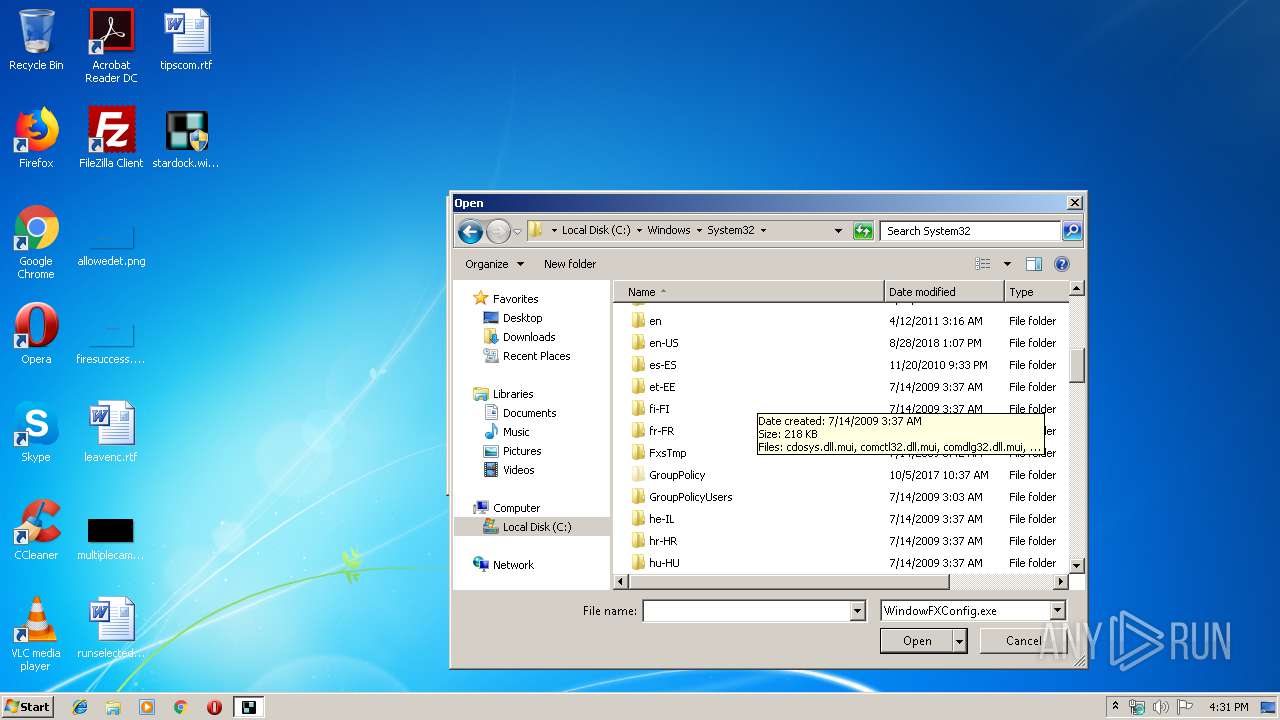This screenshot has height=720, width=1280.
Task: Open Windows Explorer taskbar icon
Action: pyautogui.click(x=113, y=707)
